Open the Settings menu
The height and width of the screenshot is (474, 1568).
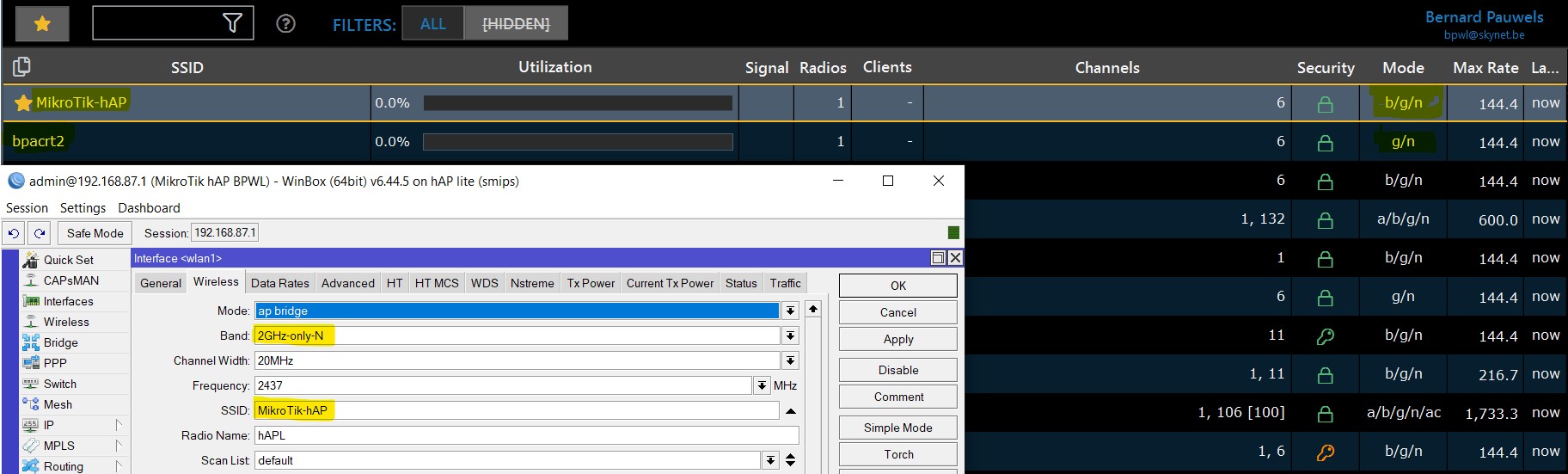[x=83, y=208]
